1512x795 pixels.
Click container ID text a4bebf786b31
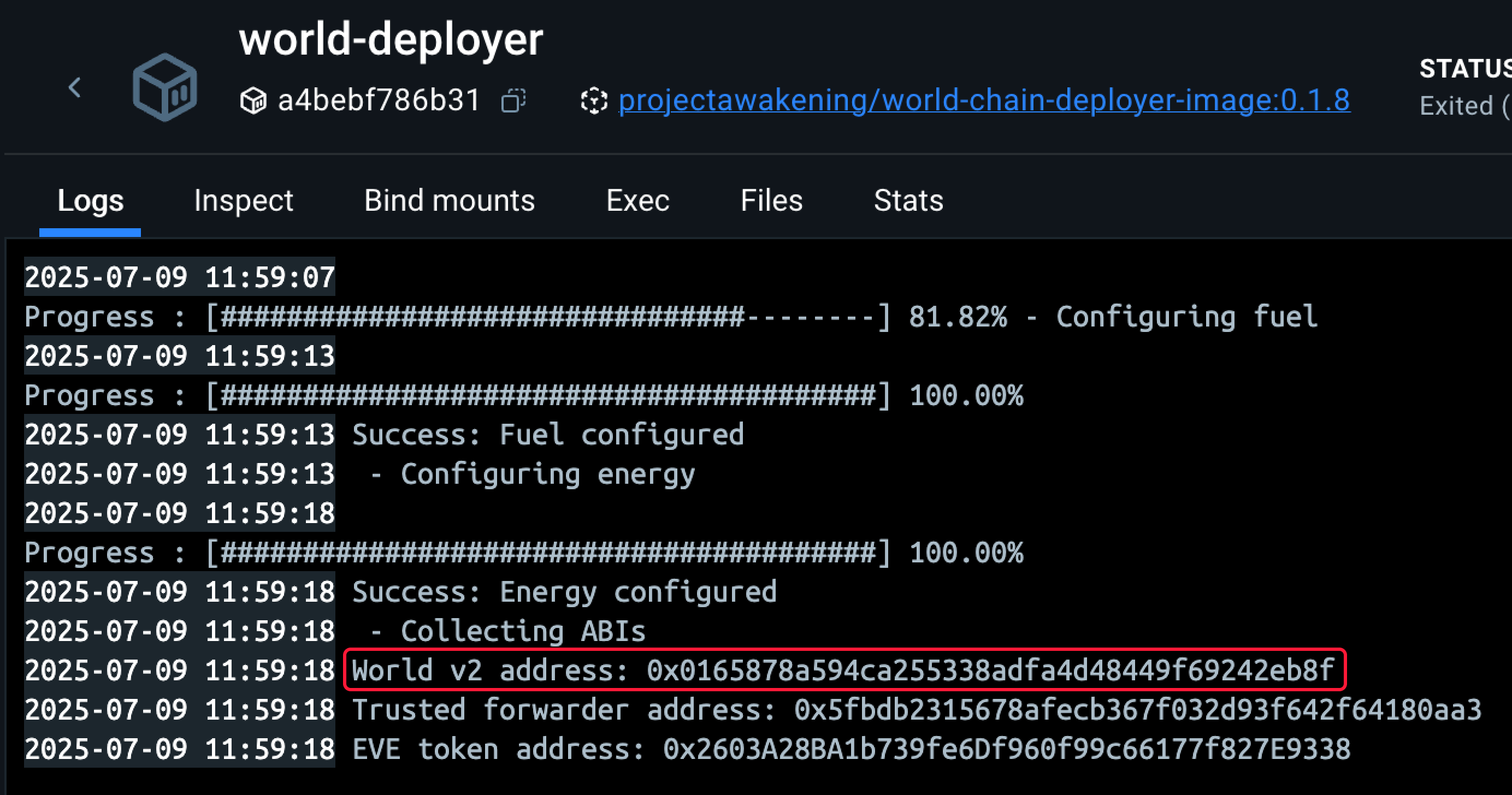[x=379, y=100]
